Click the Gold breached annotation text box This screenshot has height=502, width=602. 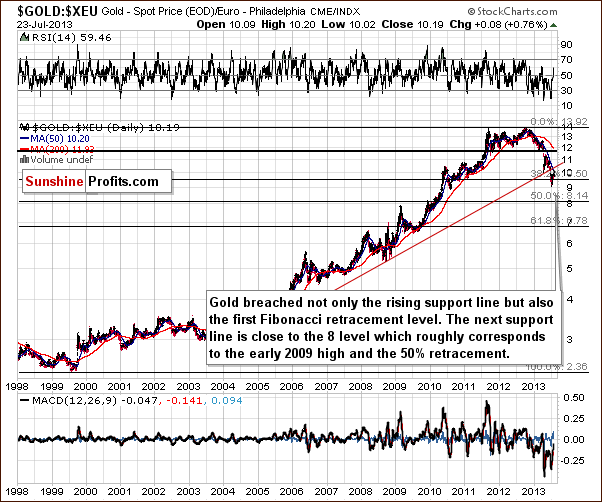(x=384, y=327)
